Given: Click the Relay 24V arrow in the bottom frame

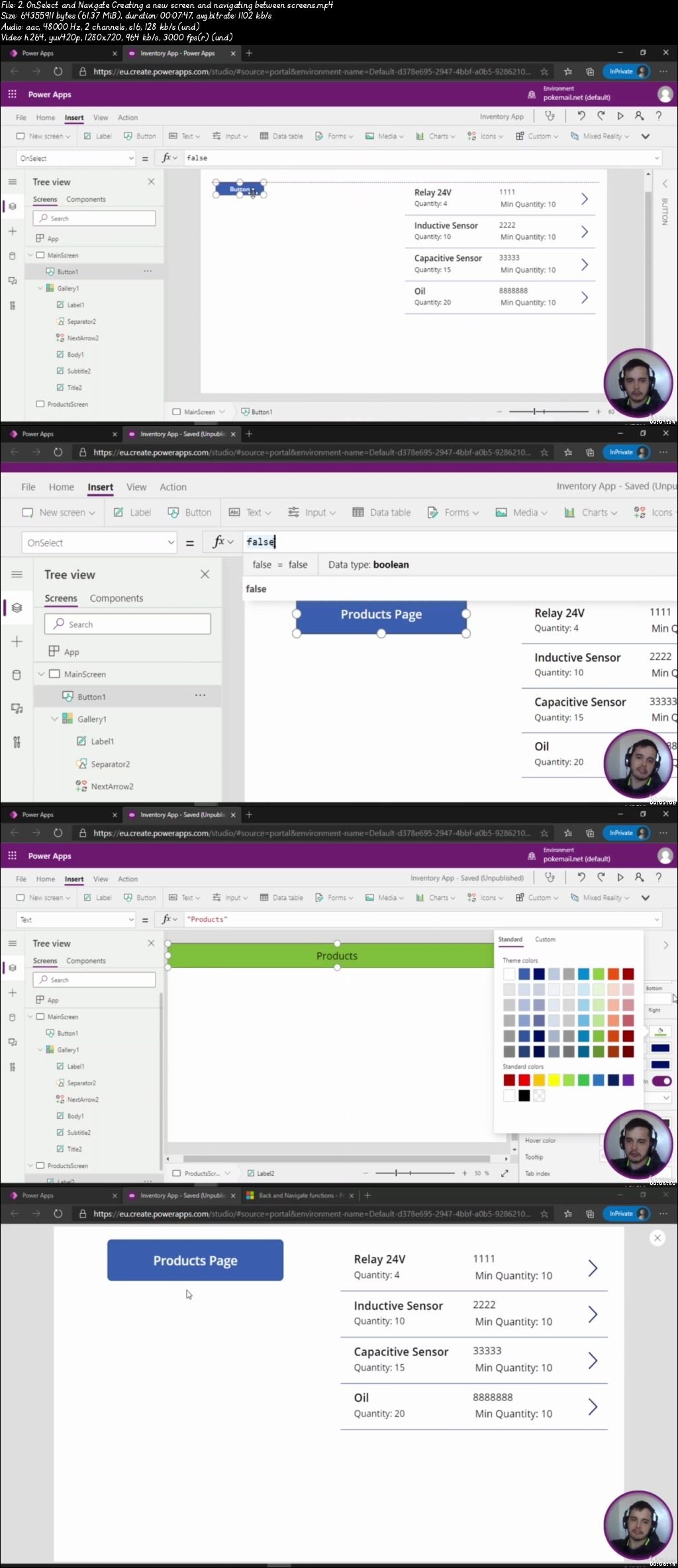Looking at the screenshot, I should click(593, 1268).
